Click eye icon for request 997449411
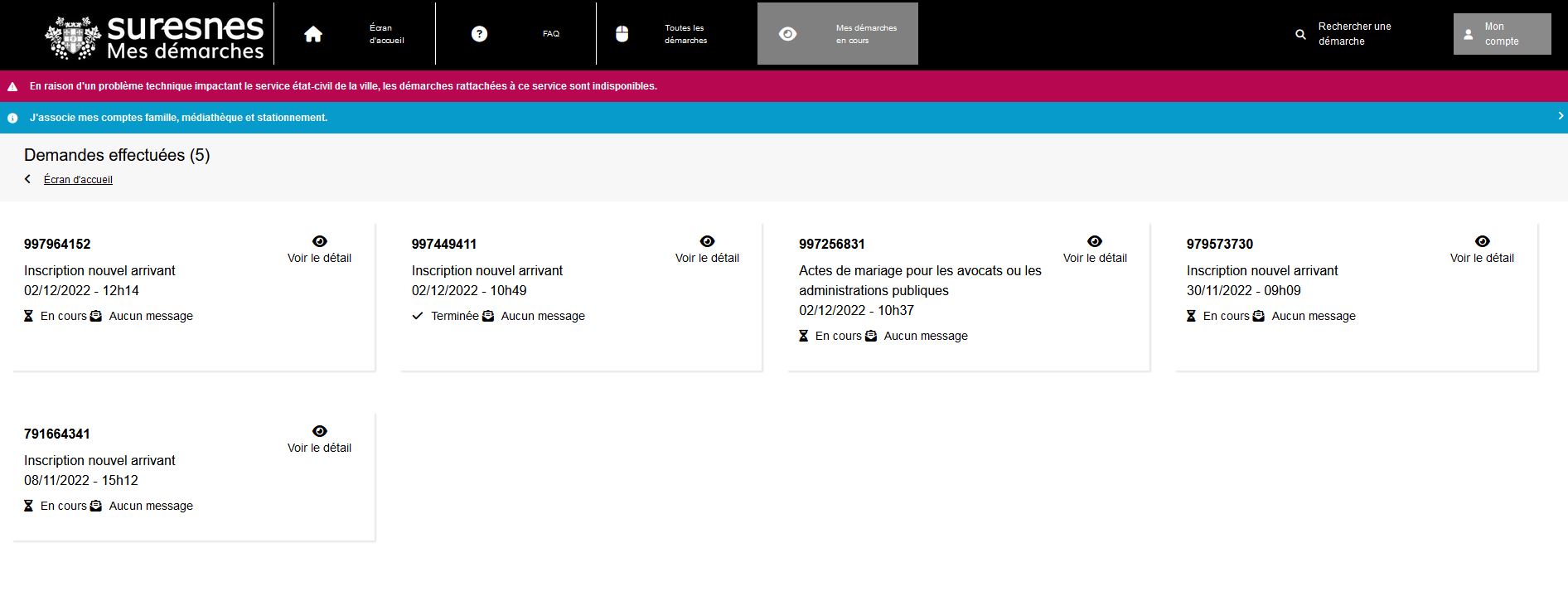The image size is (1568, 616). (x=707, y=241)
